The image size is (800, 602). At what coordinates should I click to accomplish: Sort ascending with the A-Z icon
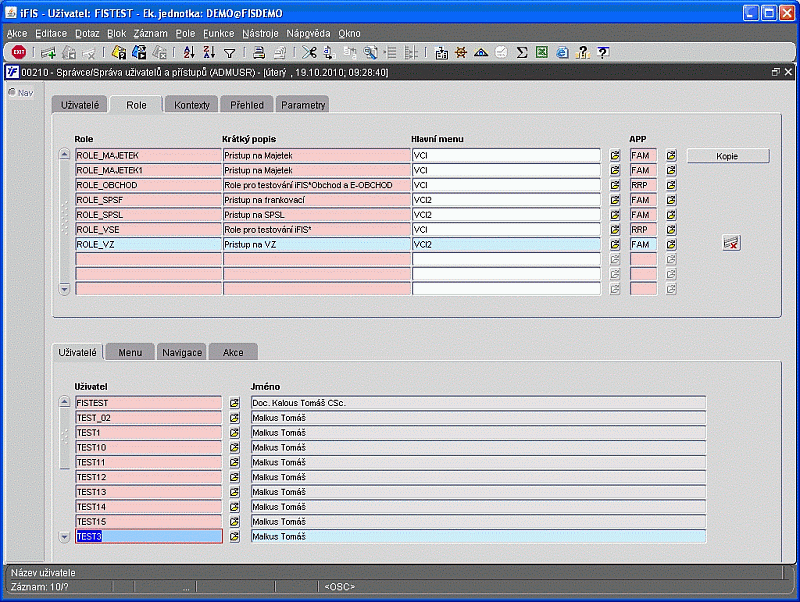tap(189, 52)
